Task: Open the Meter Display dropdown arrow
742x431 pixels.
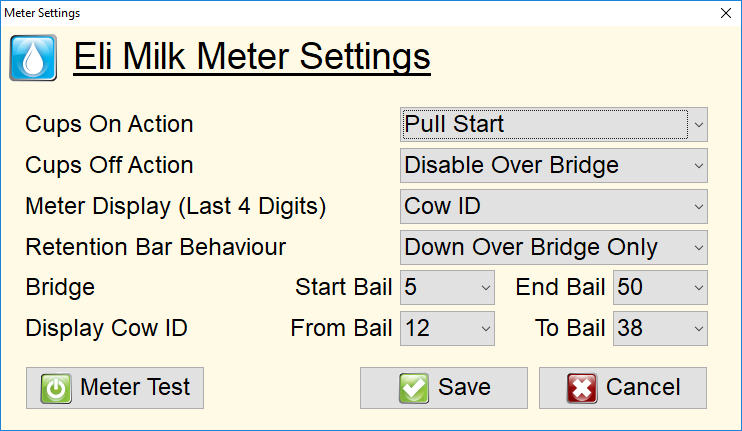Action: 698,207
